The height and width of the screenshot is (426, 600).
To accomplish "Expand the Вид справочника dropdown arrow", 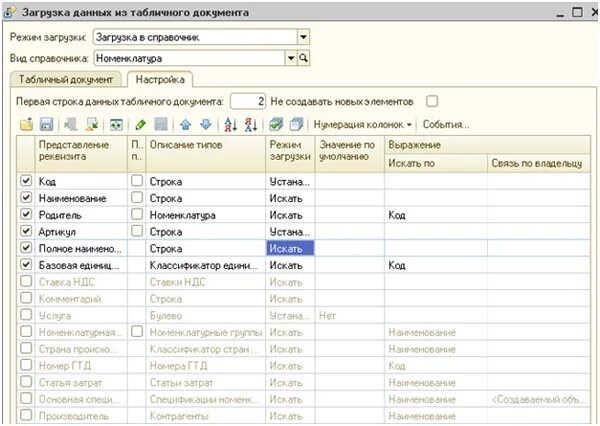I will (291, 58).
